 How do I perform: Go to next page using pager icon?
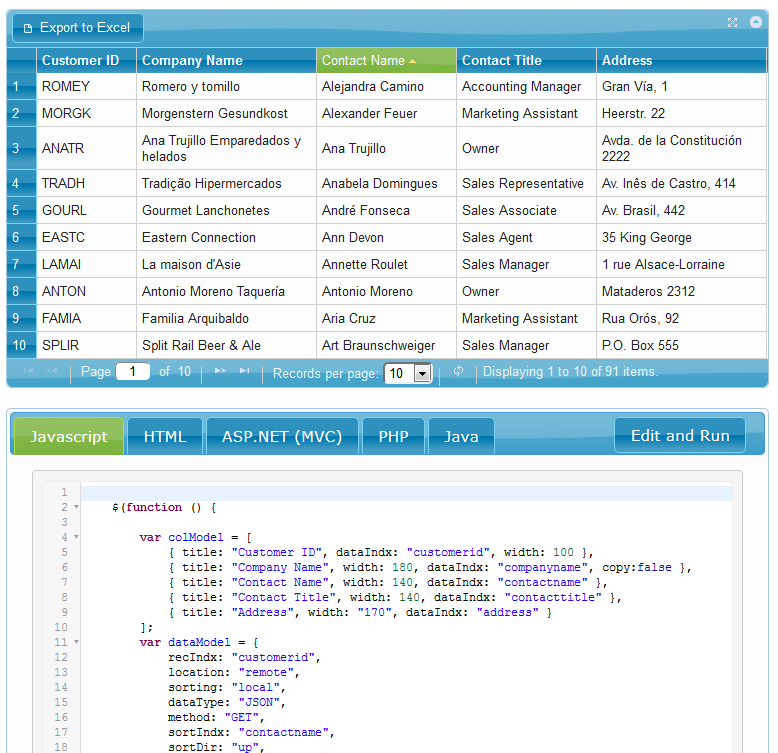(220, 371)
